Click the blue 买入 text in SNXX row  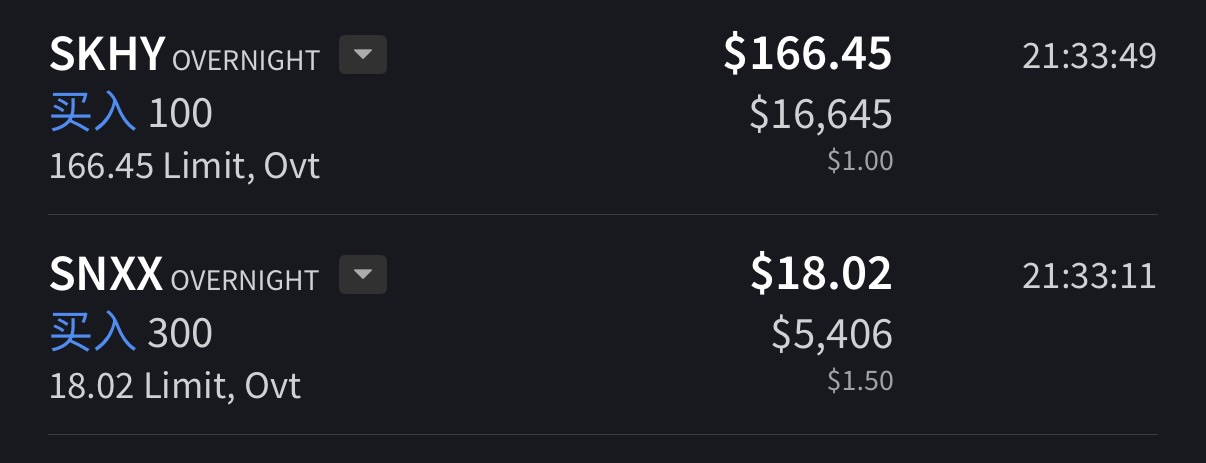coord(92,335)
